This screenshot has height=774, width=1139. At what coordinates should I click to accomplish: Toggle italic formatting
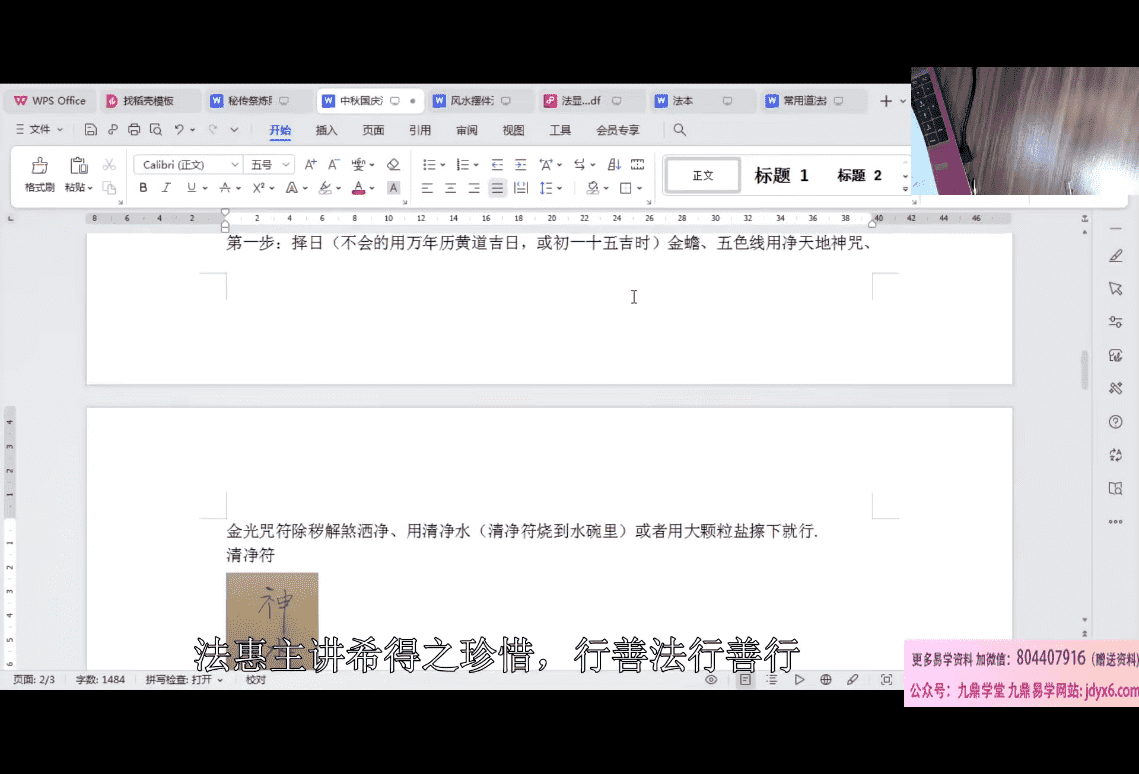click(x=166, y=188)
